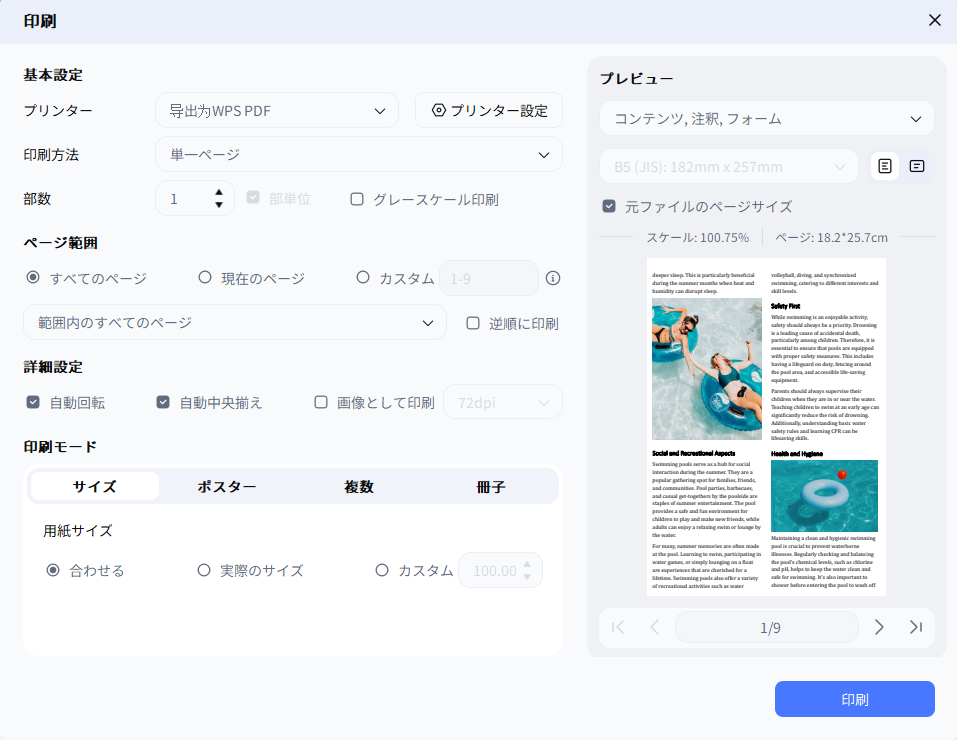Screen dimensions: 957x740
Task: Select 現在のページ radio button
Action: tap(205, 278)
